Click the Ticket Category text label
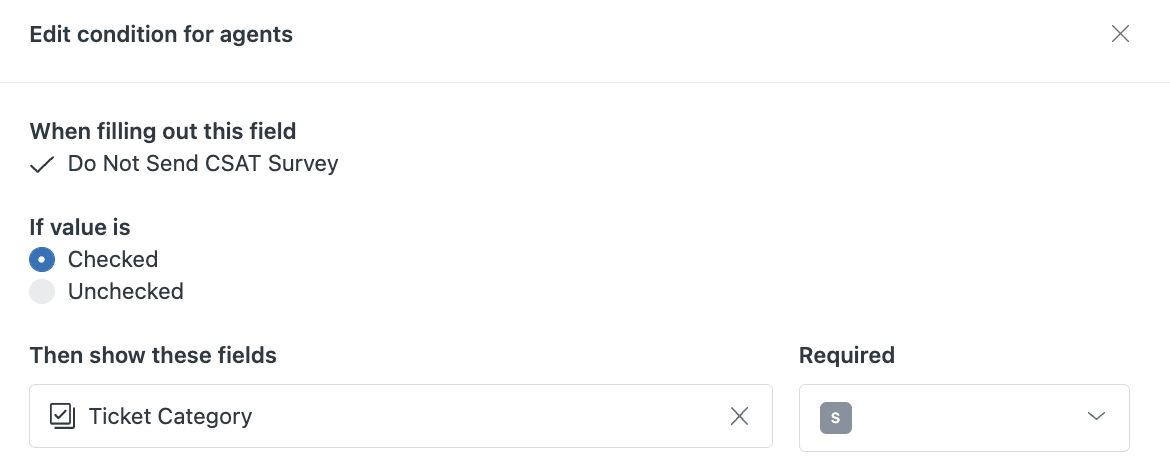 point(170,416)
